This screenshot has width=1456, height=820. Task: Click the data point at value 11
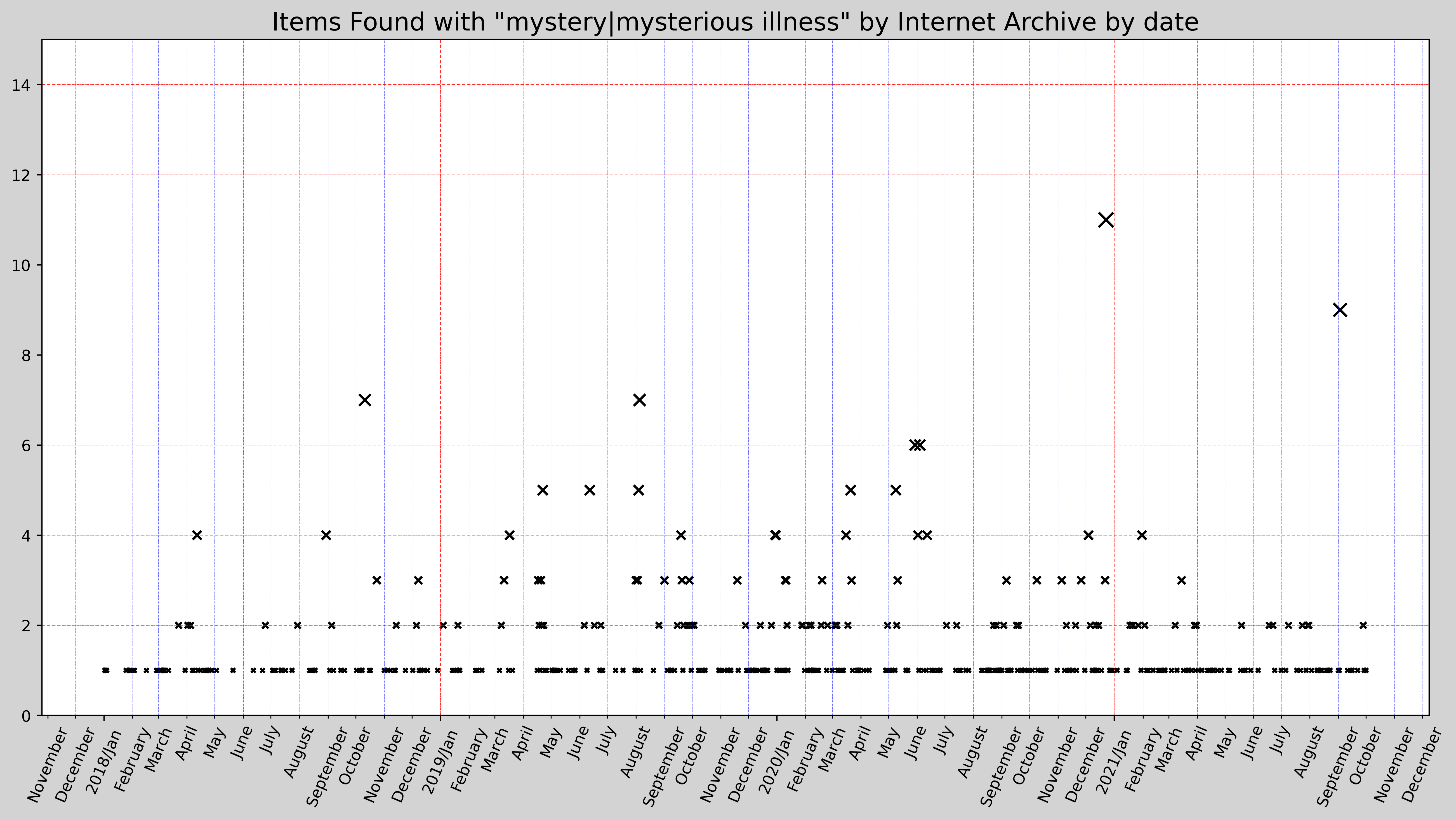pyautogui.click(x=1106, y=220)
